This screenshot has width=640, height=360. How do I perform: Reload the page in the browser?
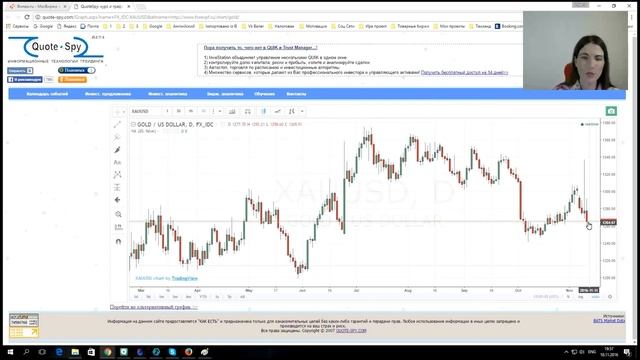pos(27,17)
